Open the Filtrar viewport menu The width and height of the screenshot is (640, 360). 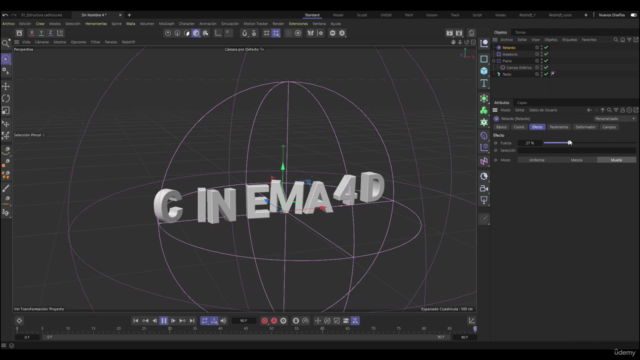point(96,42)
